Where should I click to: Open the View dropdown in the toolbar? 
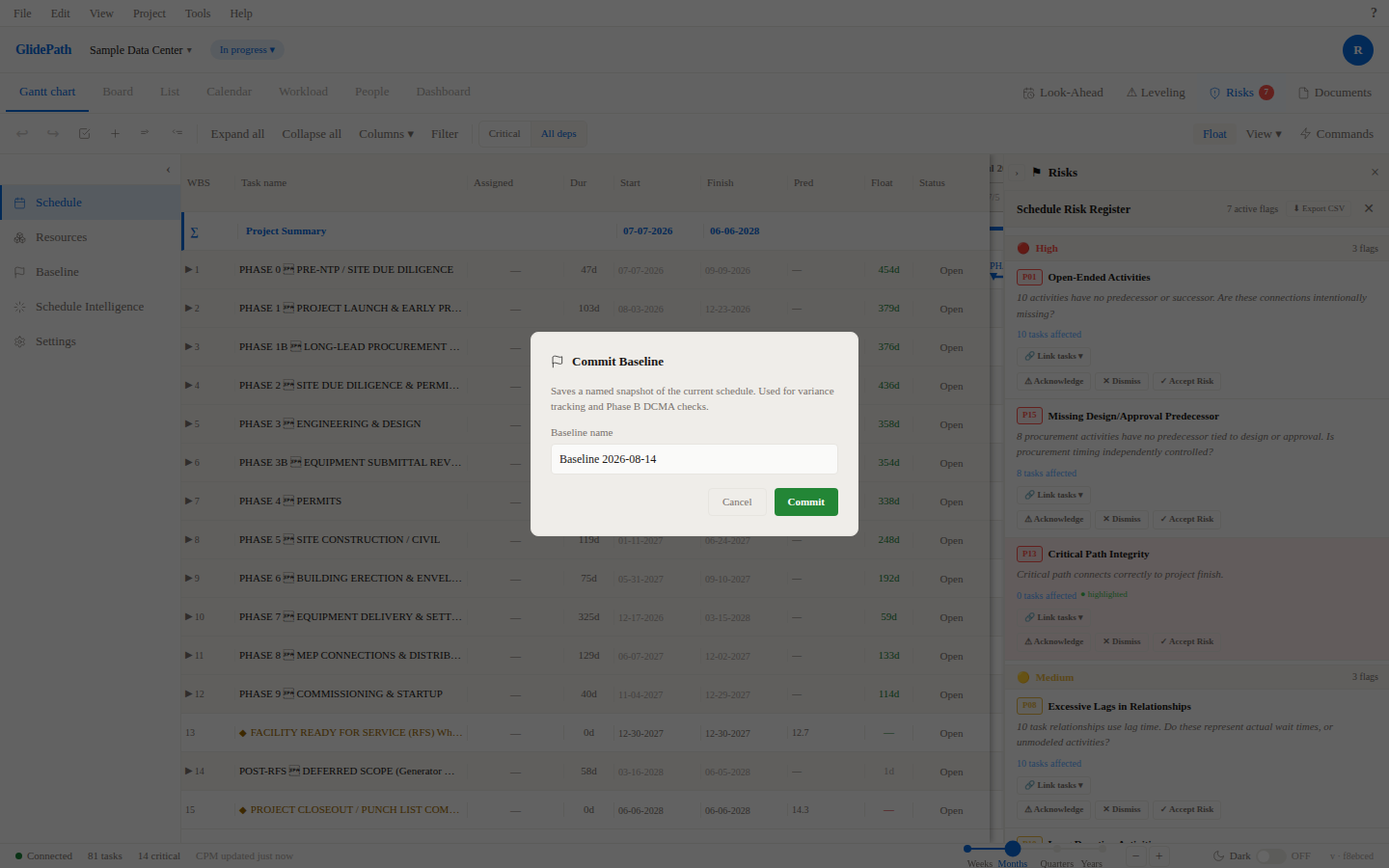1264,134
